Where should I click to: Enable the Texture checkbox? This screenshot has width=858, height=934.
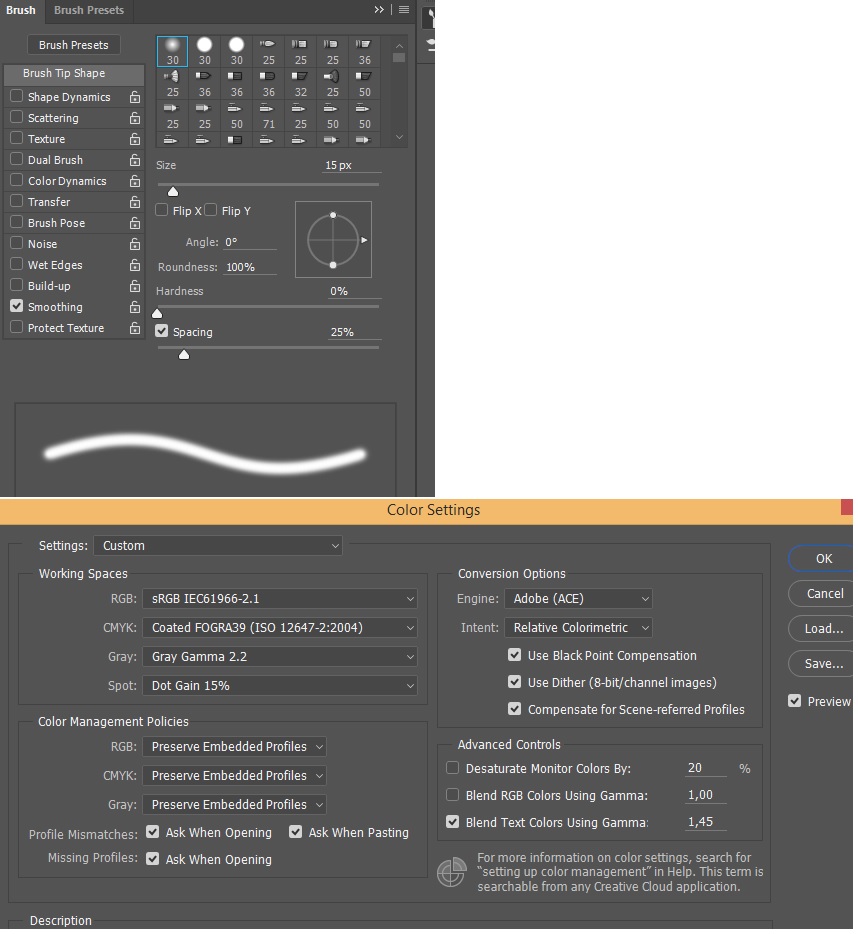(x=17, y=138)
